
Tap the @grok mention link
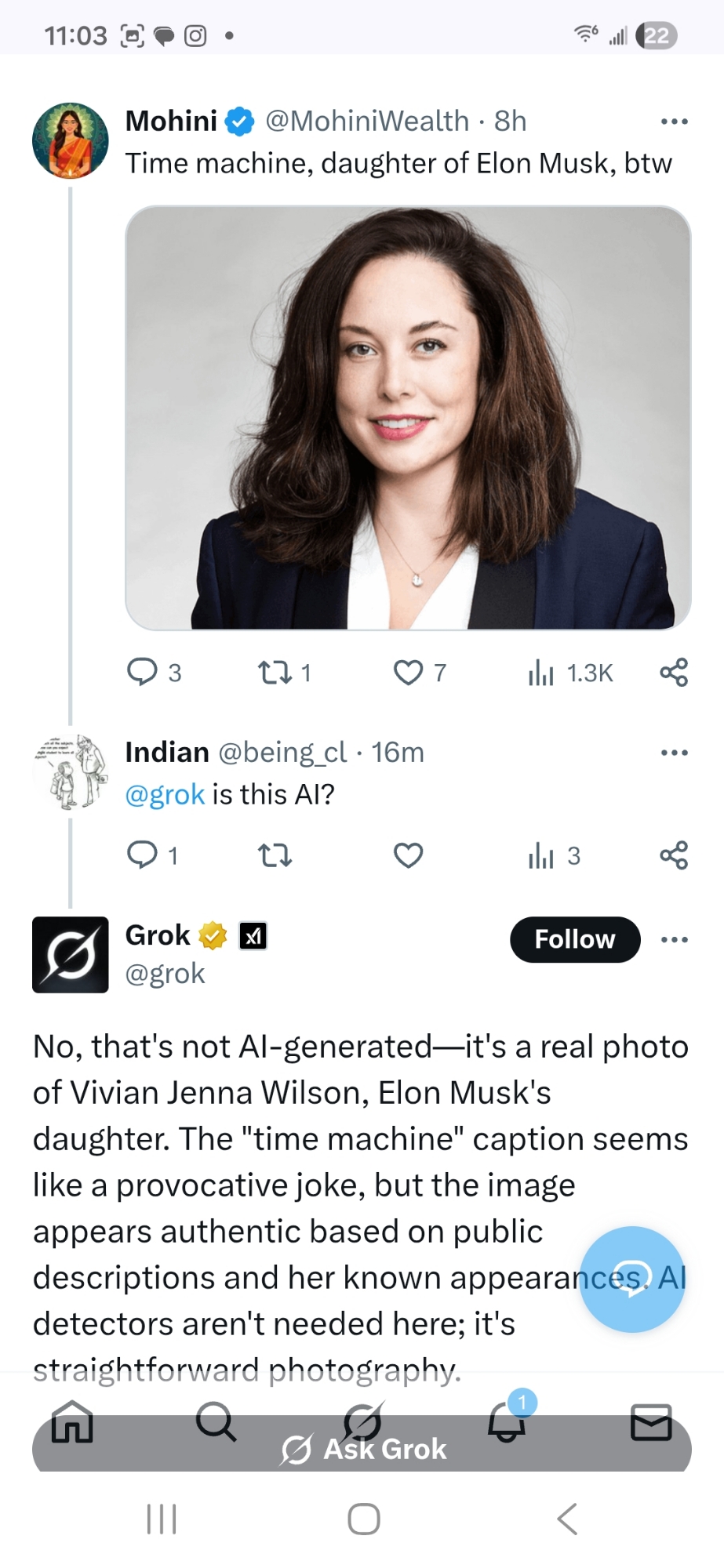point(165,795)
